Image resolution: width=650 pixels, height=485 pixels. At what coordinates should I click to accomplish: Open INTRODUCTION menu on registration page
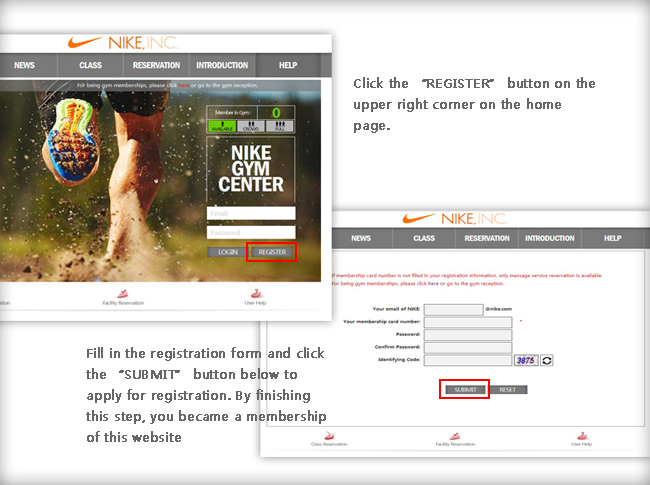[550, 238]
